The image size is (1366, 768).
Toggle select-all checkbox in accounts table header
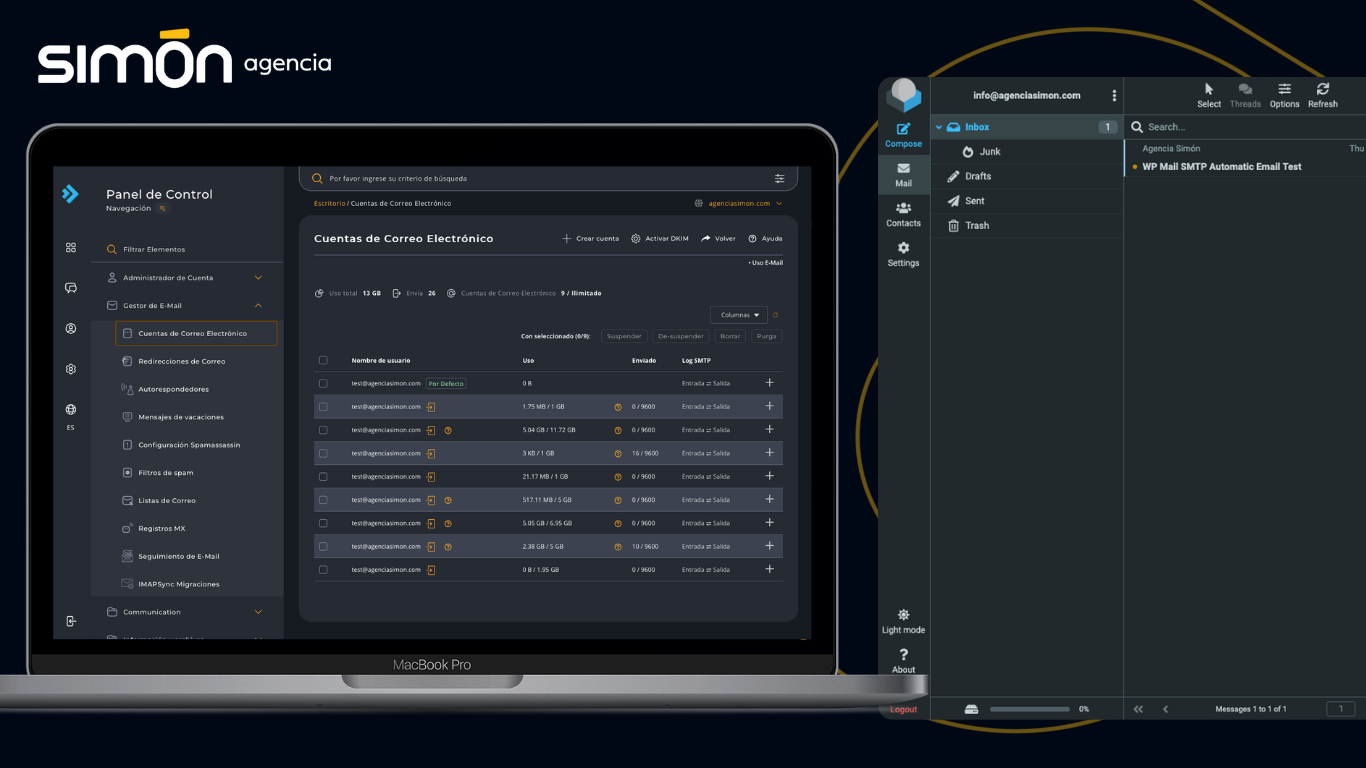click(323, 360)
